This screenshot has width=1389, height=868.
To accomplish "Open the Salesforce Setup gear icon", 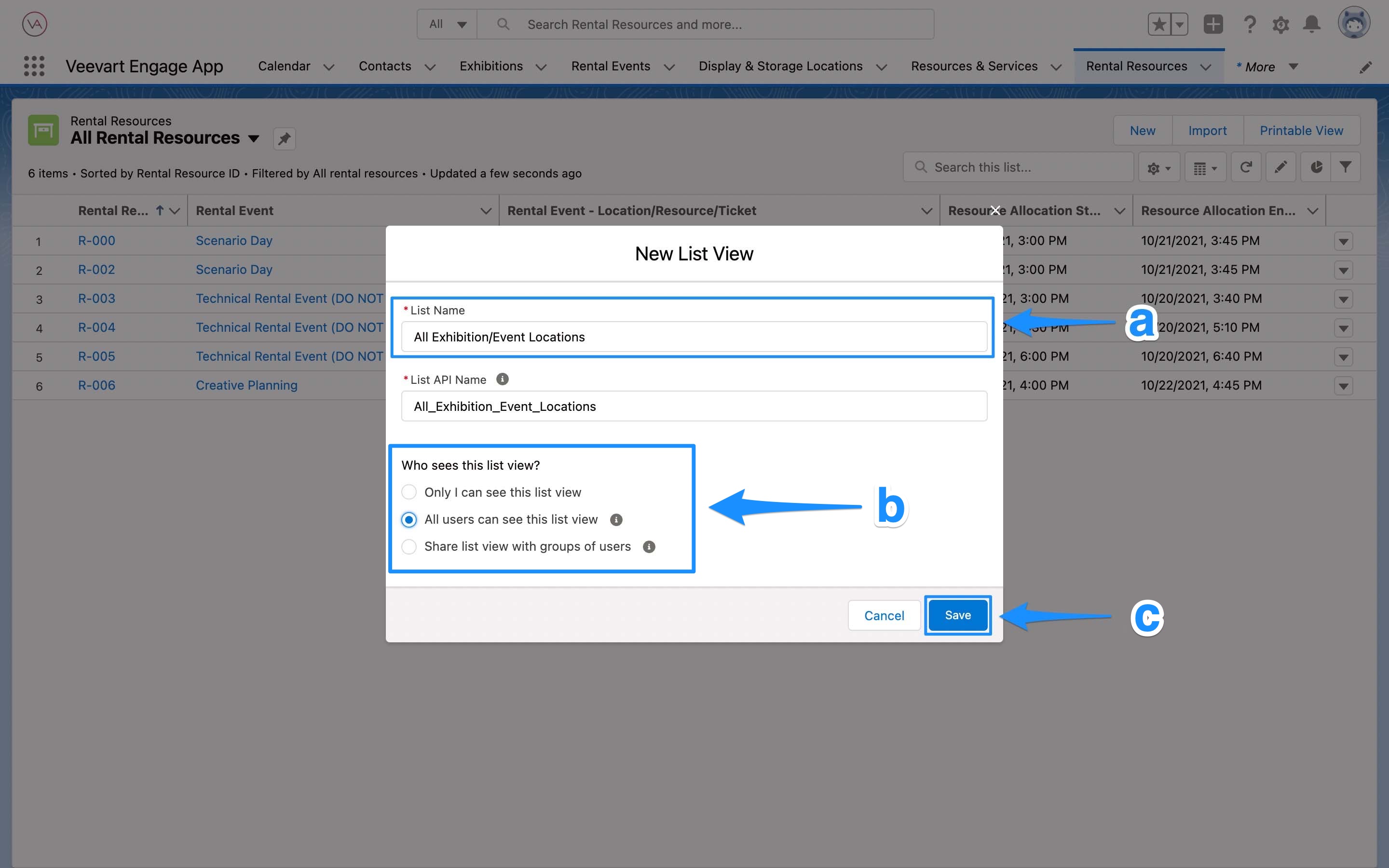I will tap(1280, 24).
